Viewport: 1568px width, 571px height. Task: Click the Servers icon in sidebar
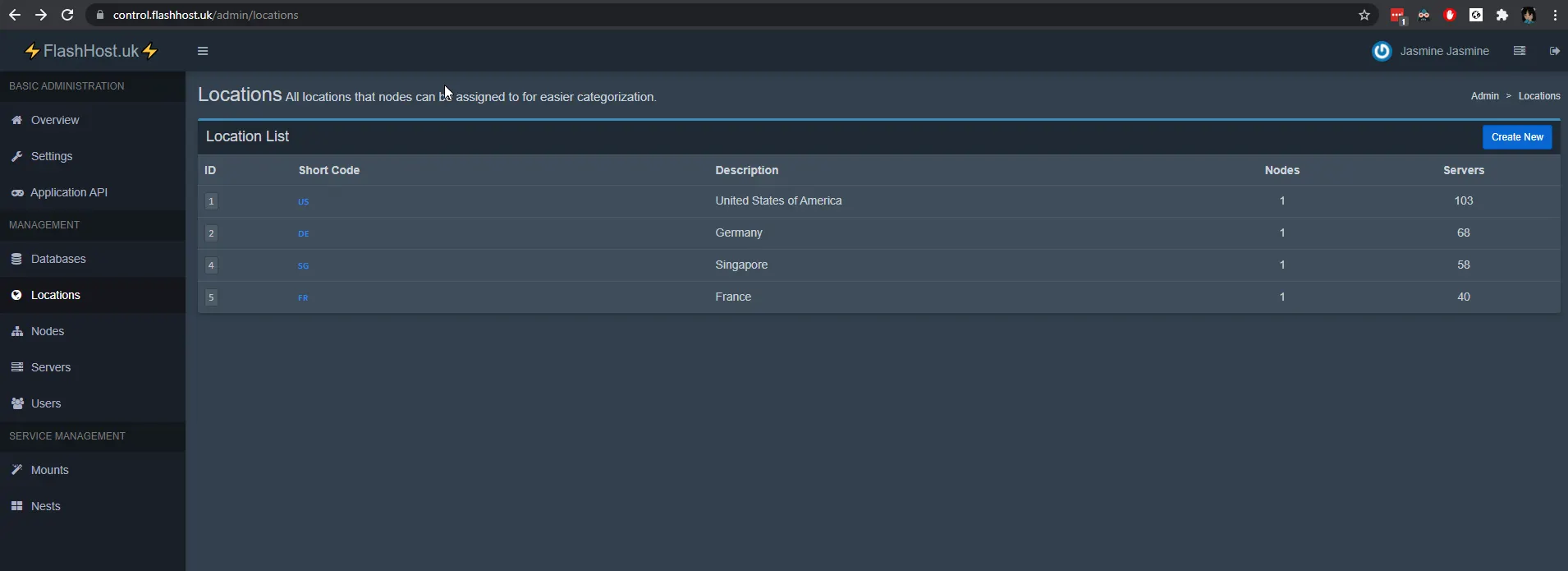pos(16,367)
